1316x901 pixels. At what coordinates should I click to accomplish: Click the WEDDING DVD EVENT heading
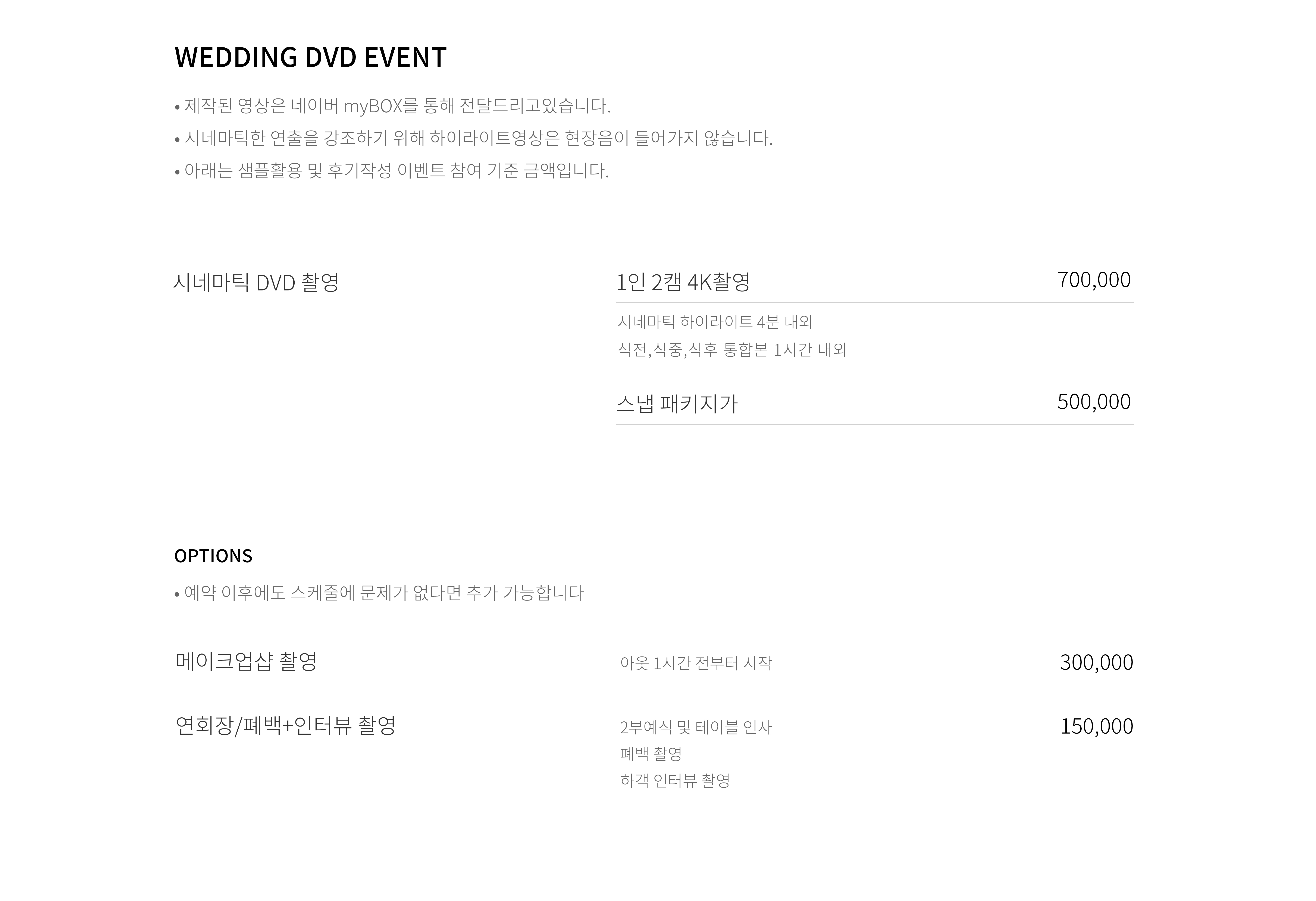pyautogui.click(x=310, y=57)
